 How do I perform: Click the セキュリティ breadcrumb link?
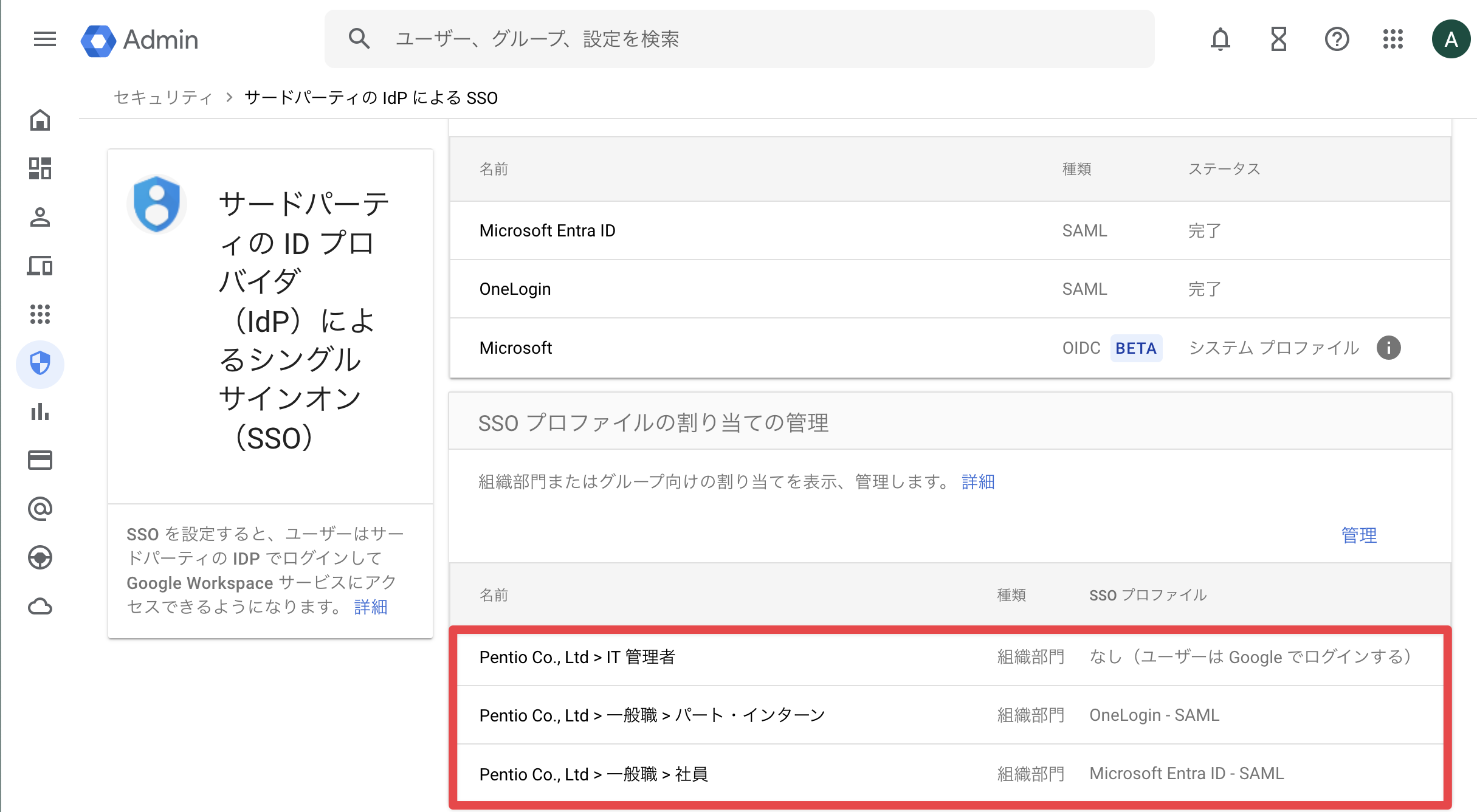[164, 97]
